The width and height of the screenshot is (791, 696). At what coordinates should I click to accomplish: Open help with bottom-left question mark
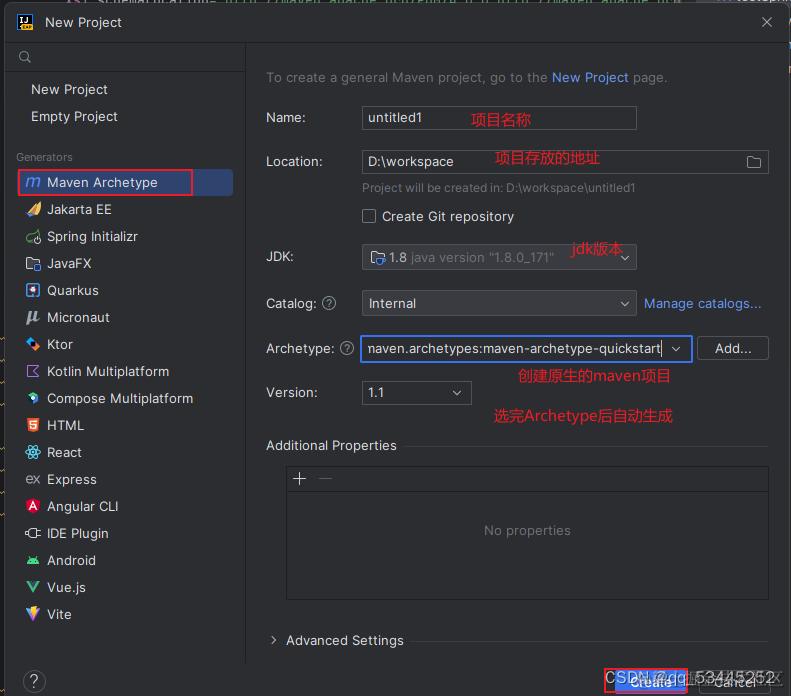tap(34, 681)
